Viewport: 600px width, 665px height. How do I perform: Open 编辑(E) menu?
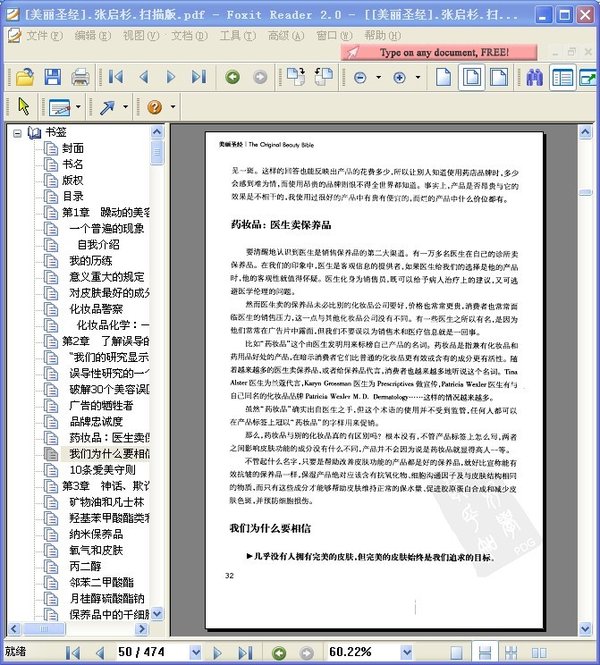point(92,36)
